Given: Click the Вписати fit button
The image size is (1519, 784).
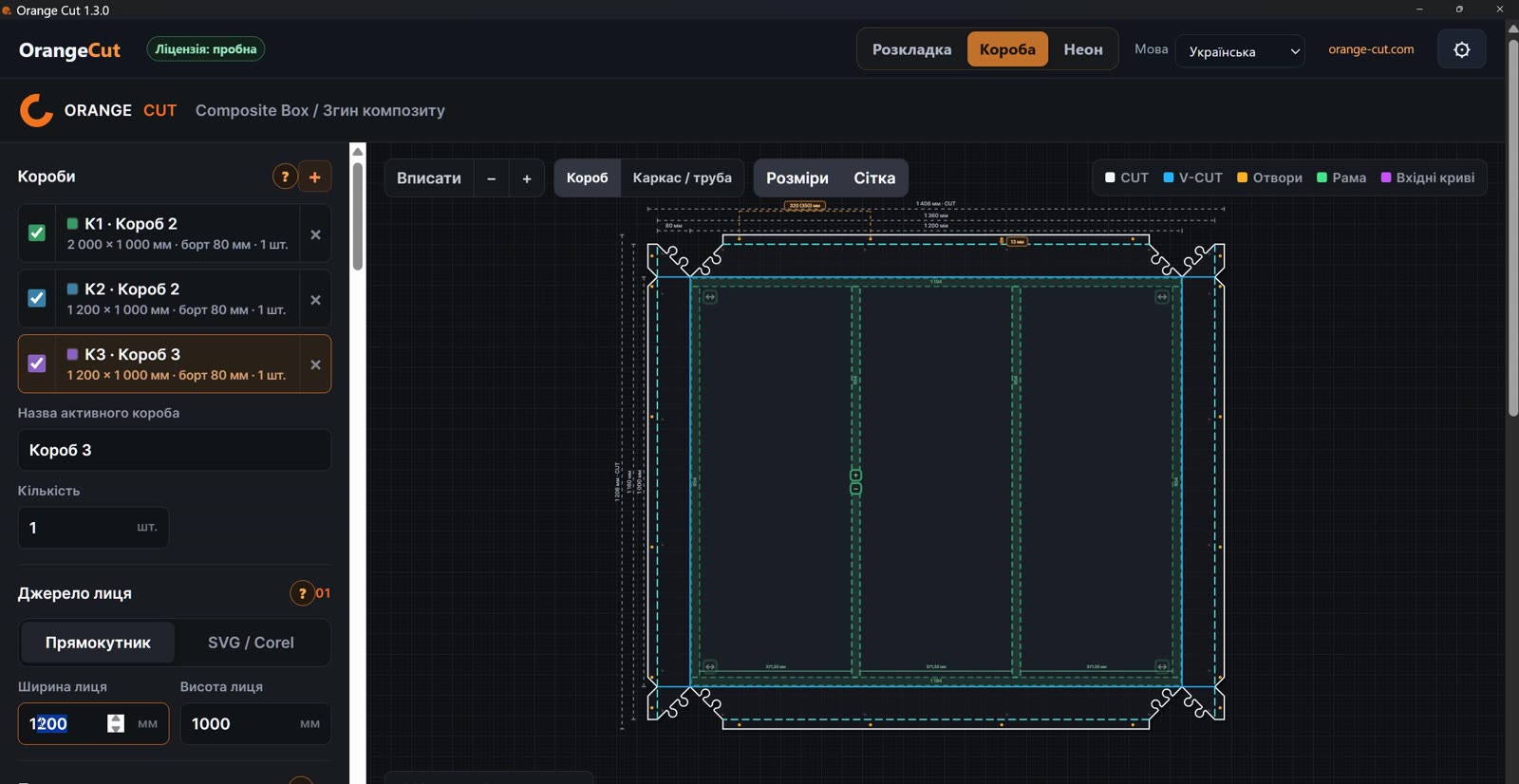Looking at the screenshot, I should 429,178.
